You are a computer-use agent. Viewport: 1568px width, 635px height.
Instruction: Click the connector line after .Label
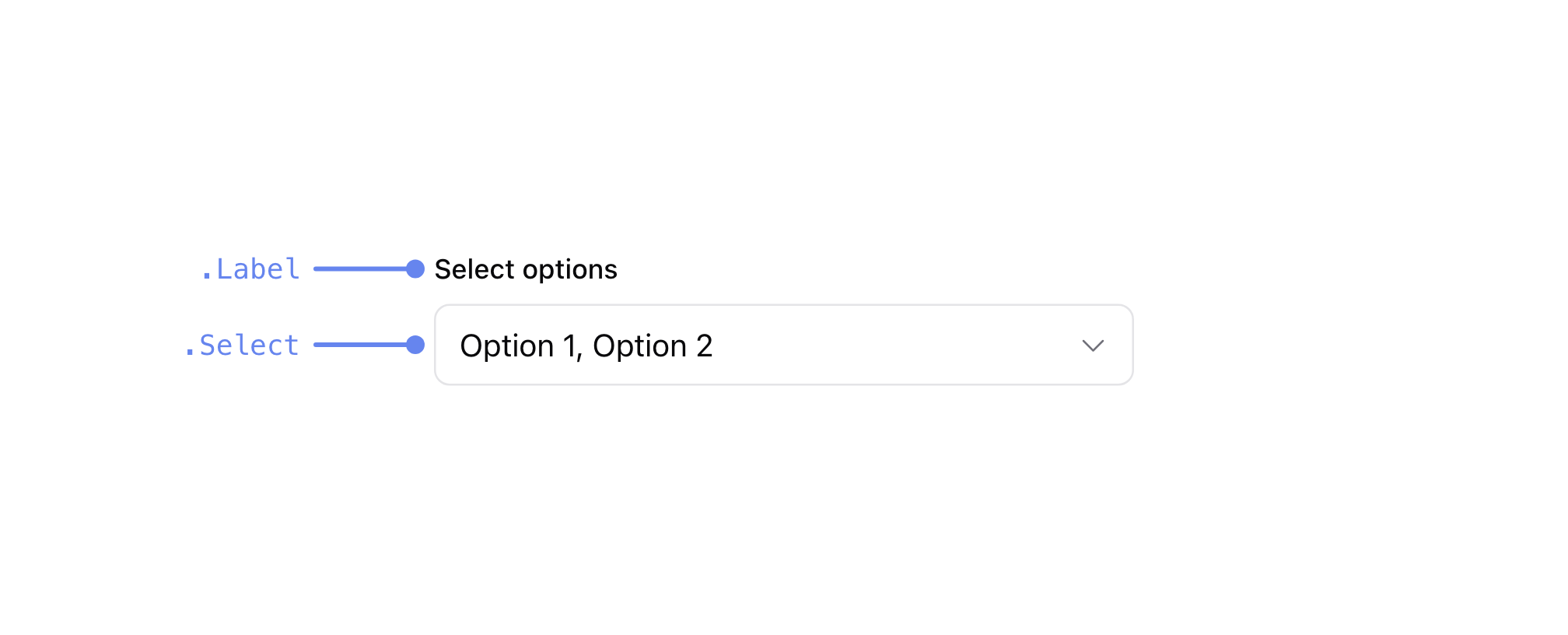point(359,269)
